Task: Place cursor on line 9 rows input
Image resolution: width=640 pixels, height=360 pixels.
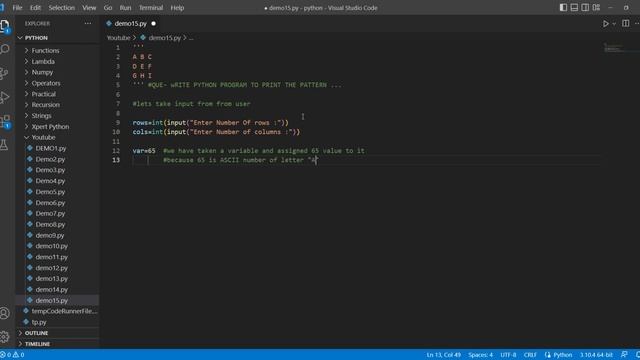Action: pyautogui.click(x=210, y=122)
